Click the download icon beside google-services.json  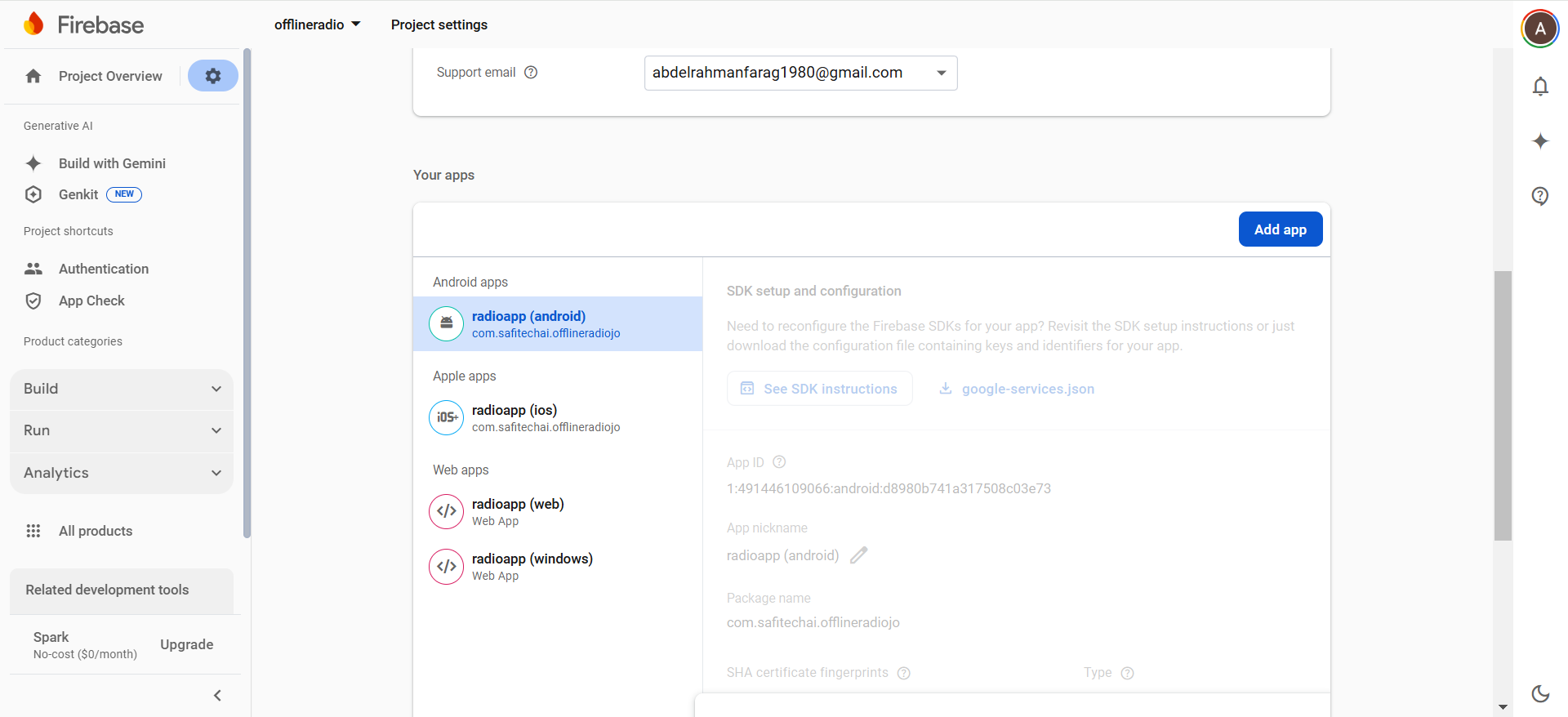pyautogui.click(x=945, y=388)
